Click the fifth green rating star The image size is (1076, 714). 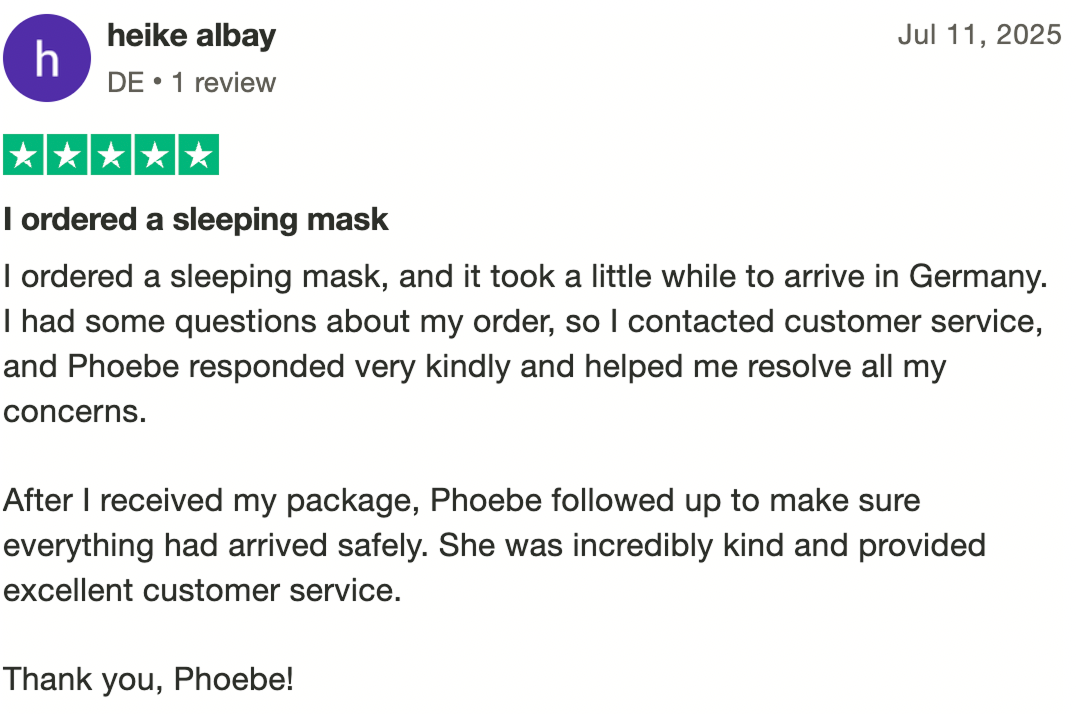[199, 154]
